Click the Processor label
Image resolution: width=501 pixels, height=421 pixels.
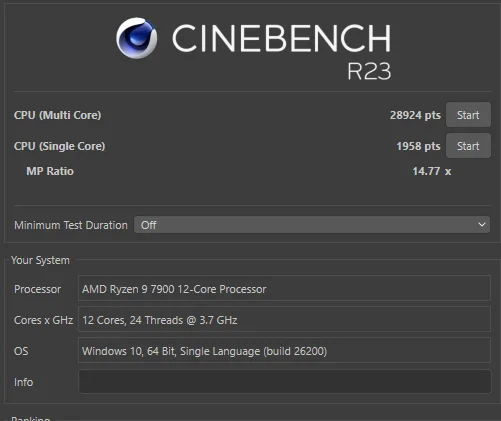point(37,289)
